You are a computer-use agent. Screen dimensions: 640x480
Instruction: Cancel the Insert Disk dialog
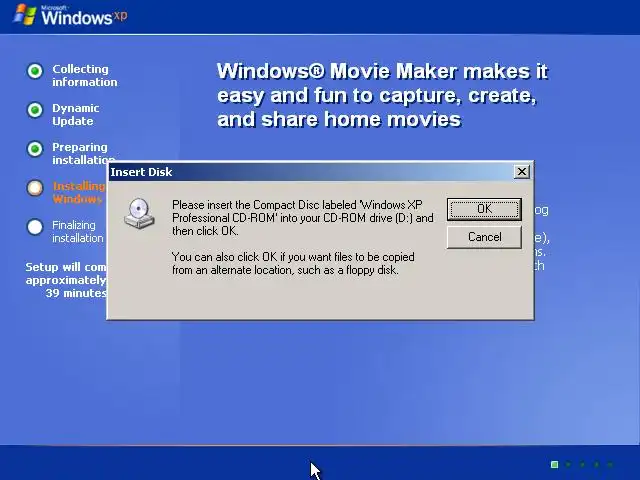484,237
